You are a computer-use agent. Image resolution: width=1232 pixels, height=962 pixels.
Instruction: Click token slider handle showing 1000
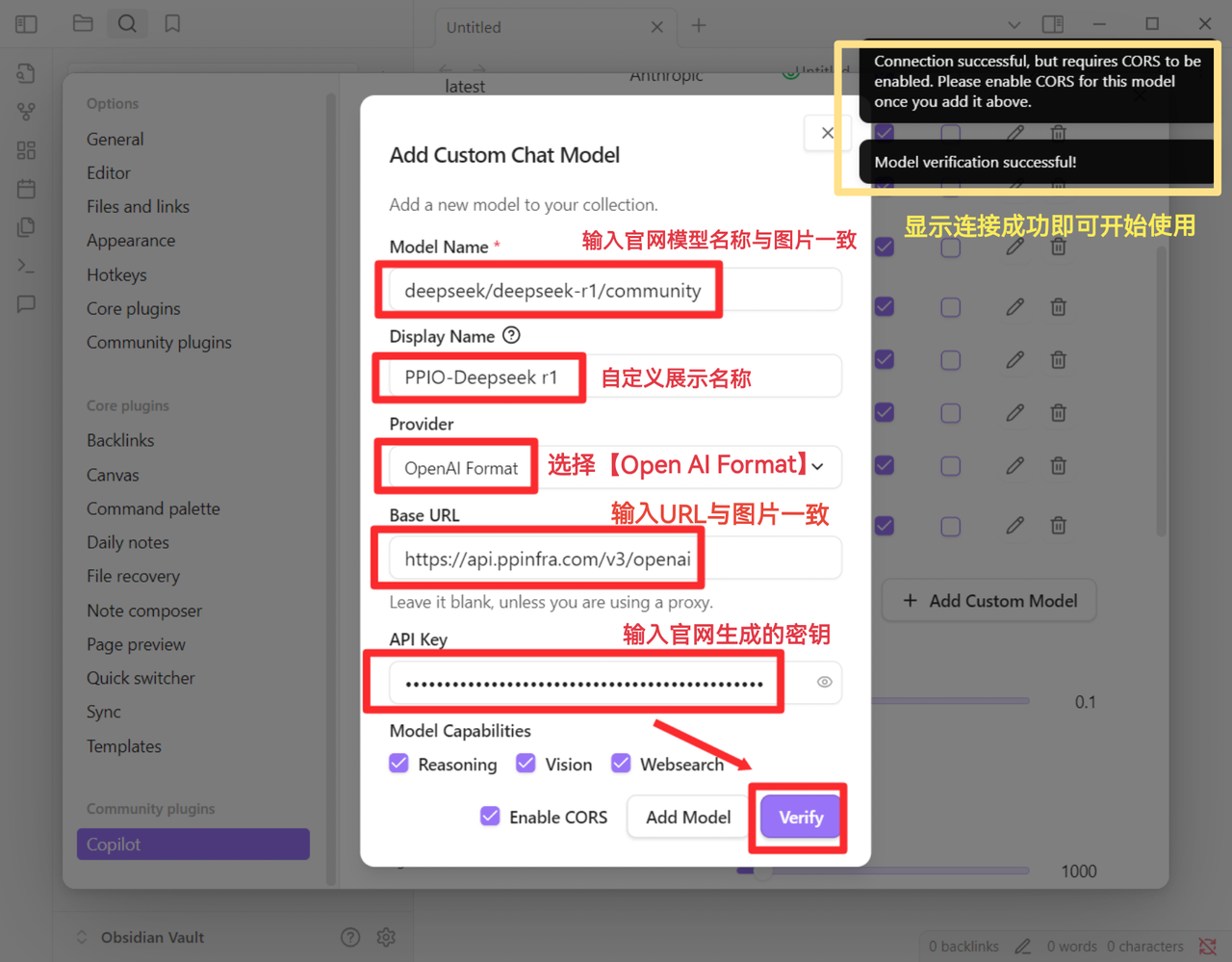pos(762,871)
